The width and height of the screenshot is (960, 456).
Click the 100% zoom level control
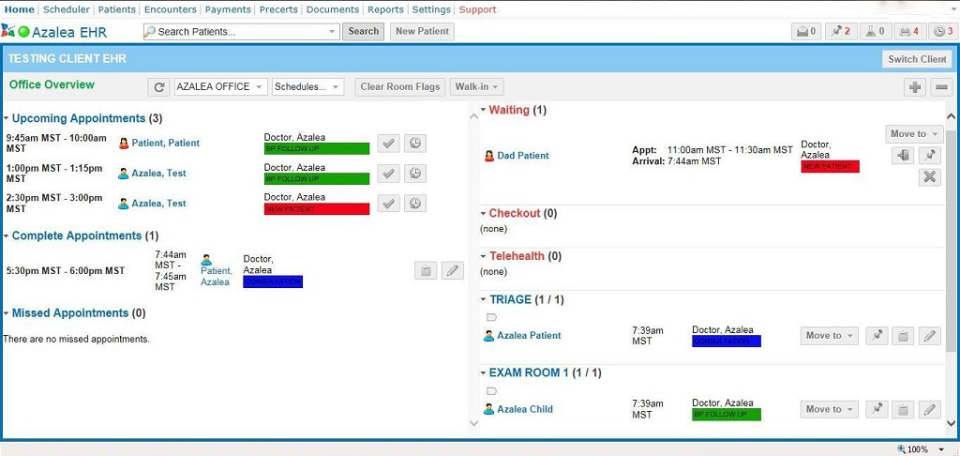(x=918, y=449)
